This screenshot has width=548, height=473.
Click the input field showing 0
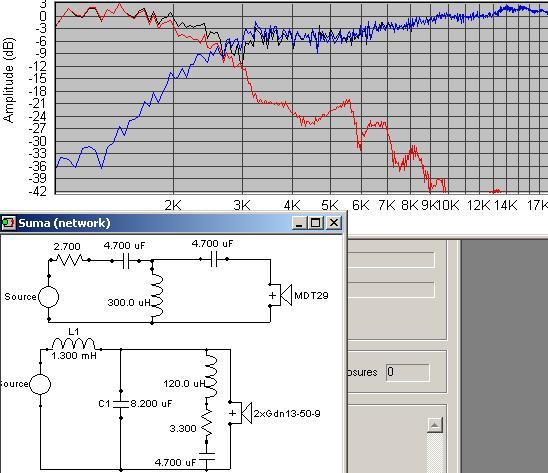[x=408, y=372]
